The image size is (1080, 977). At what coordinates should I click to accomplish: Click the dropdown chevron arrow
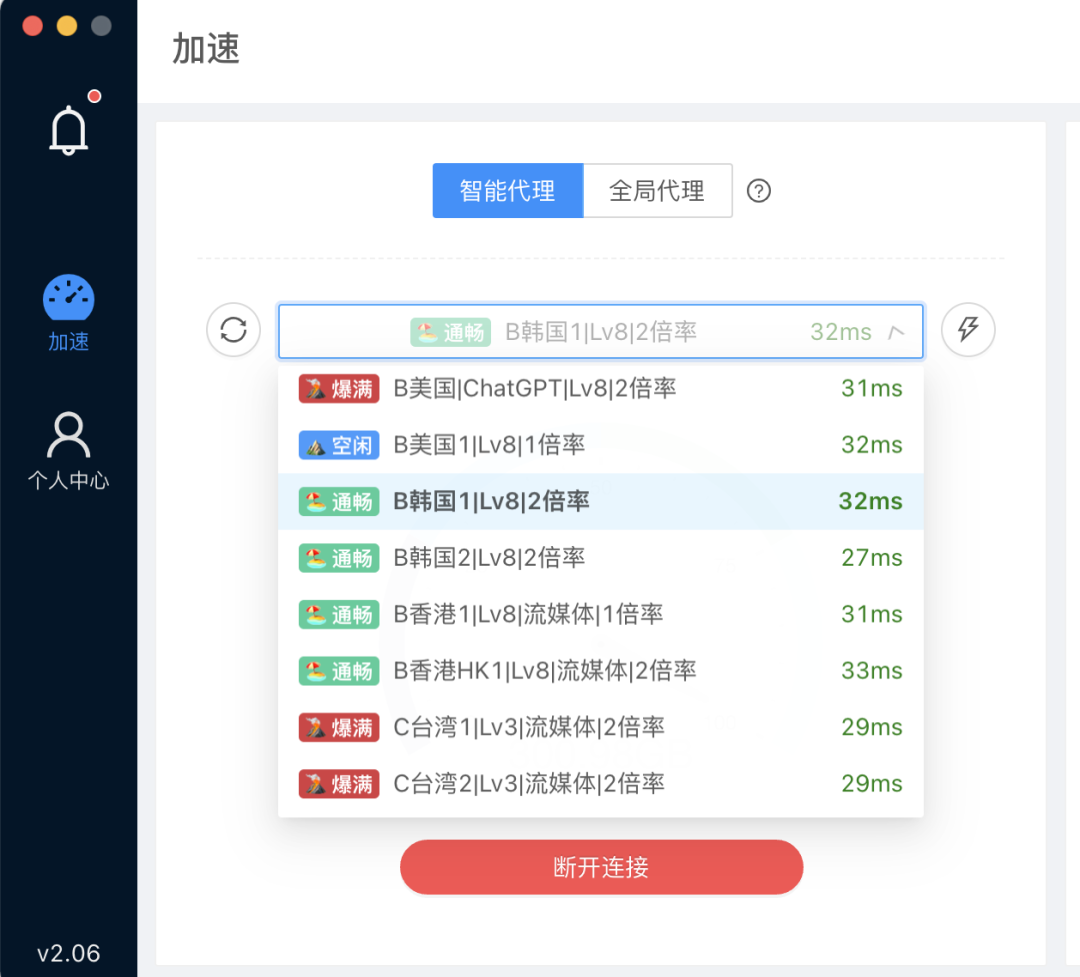(897, 332)
